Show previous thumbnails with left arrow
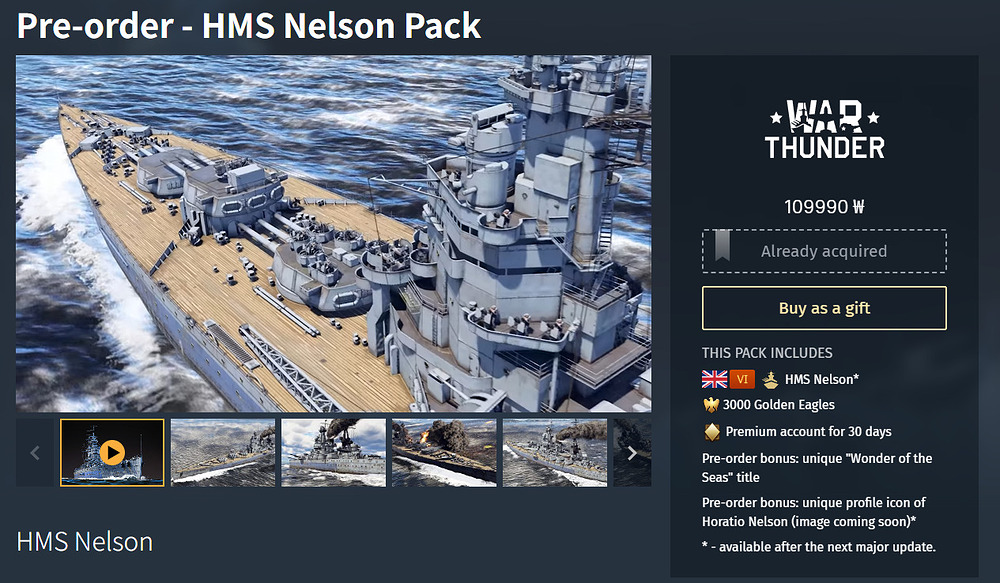 34,453
